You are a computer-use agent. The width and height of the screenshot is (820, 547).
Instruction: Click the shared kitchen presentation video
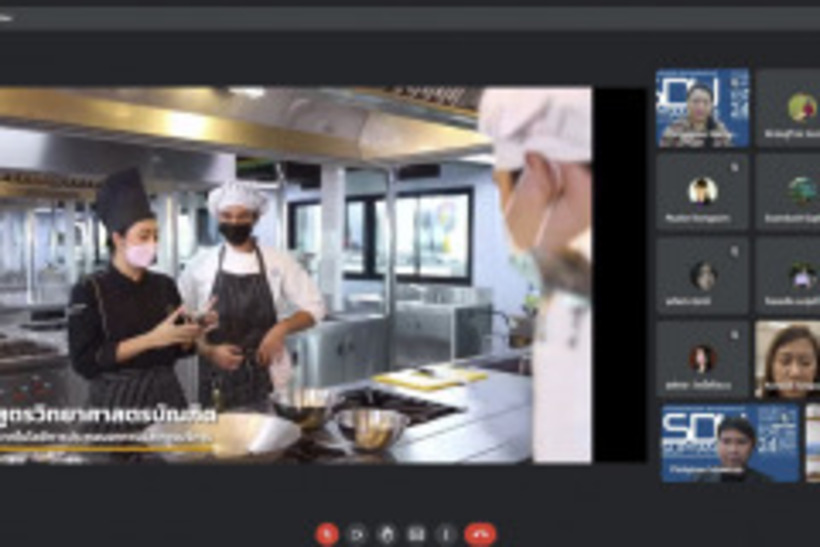[x=296, y=275]
